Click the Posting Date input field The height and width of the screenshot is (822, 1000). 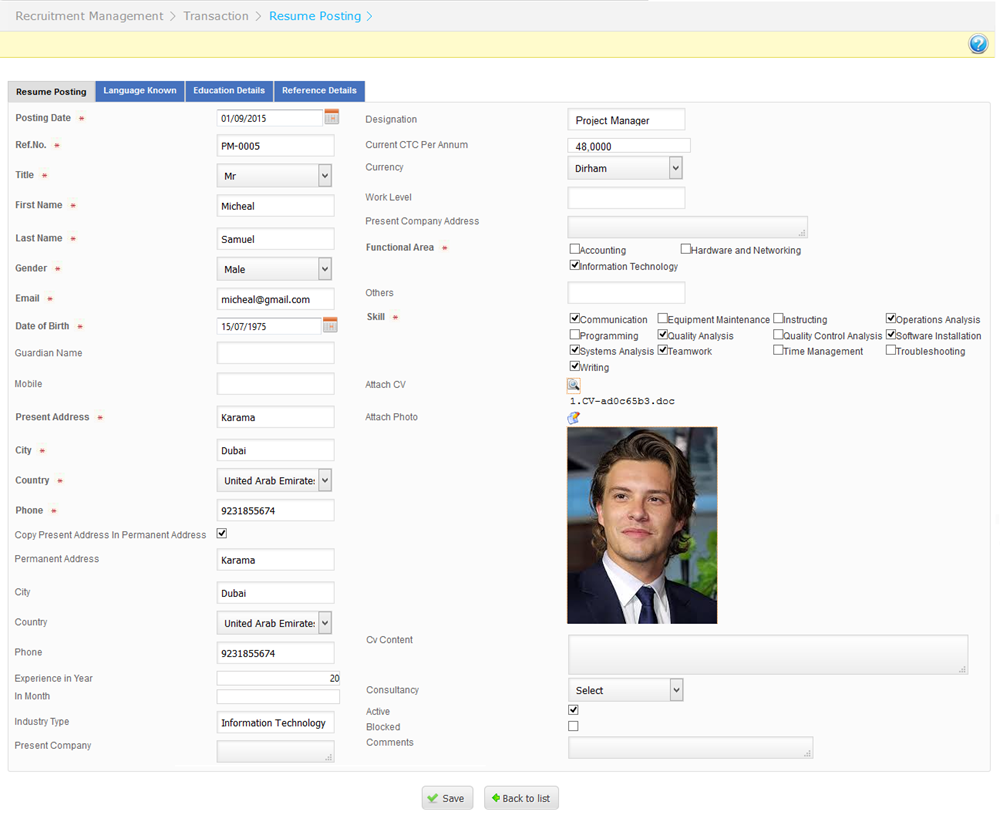(270, 117)
